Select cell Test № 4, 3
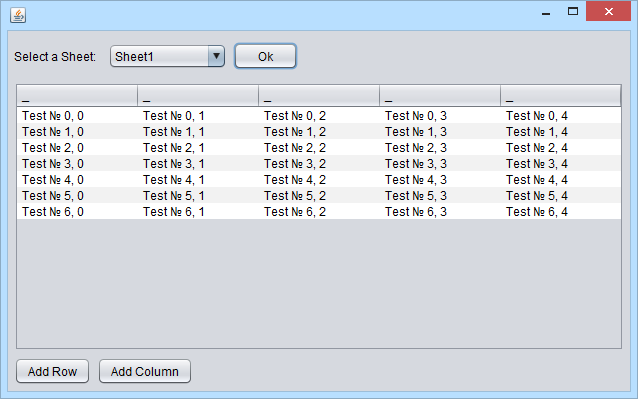 440,179
